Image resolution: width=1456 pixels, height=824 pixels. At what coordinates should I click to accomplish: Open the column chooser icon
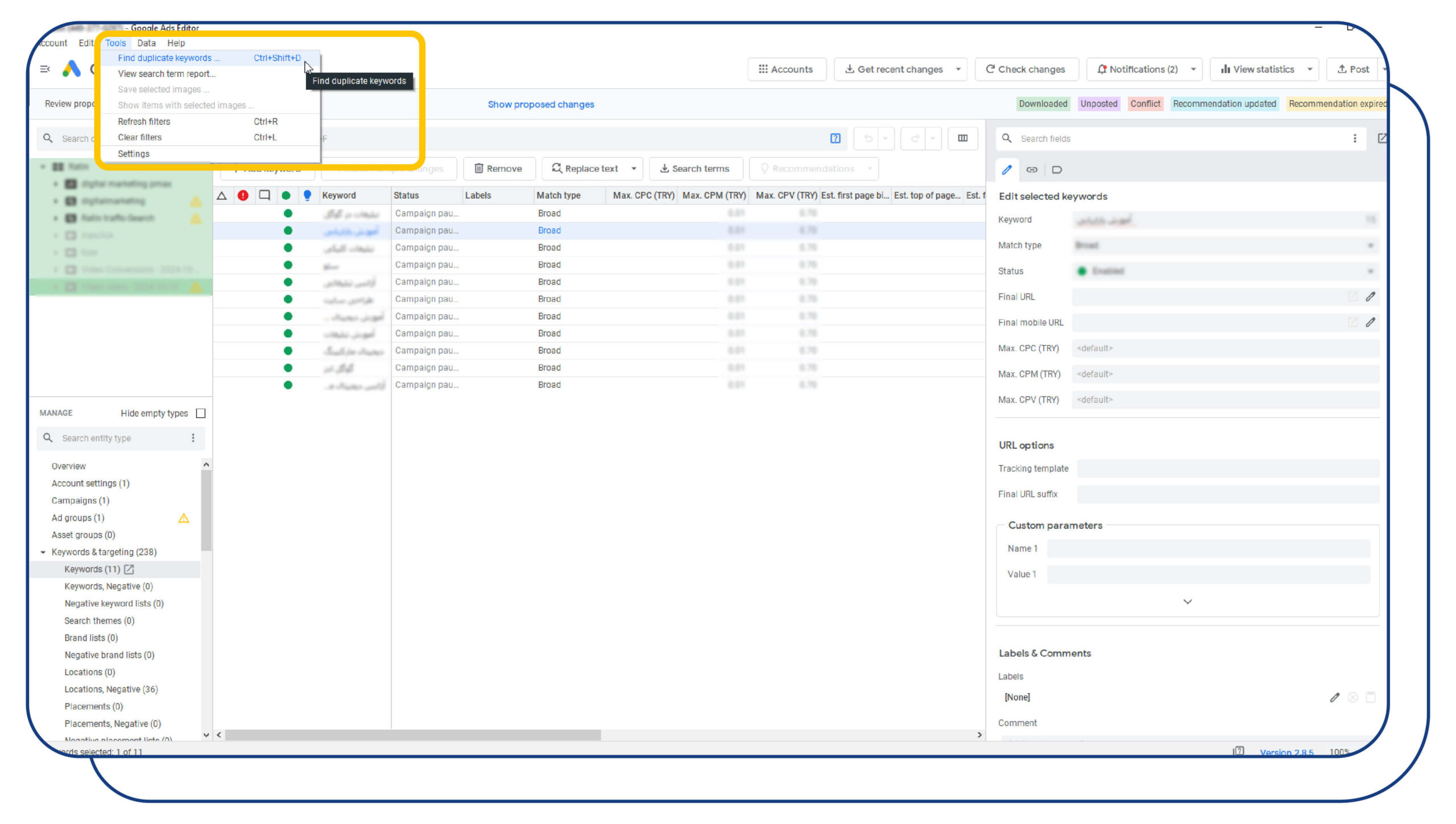point(962,138)
